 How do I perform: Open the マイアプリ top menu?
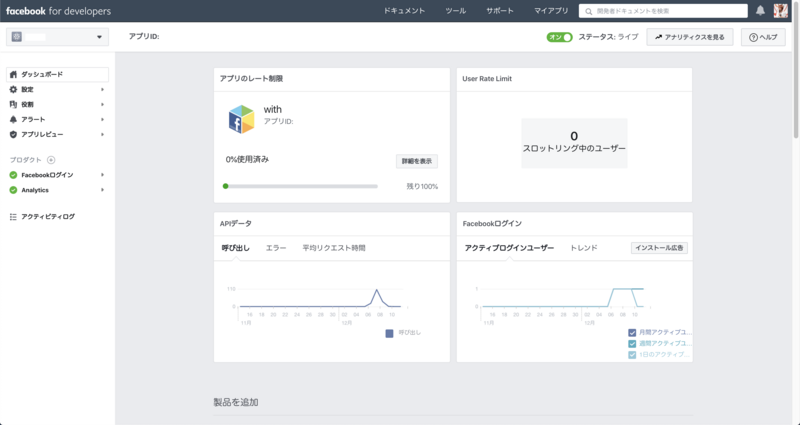point(551,11)
